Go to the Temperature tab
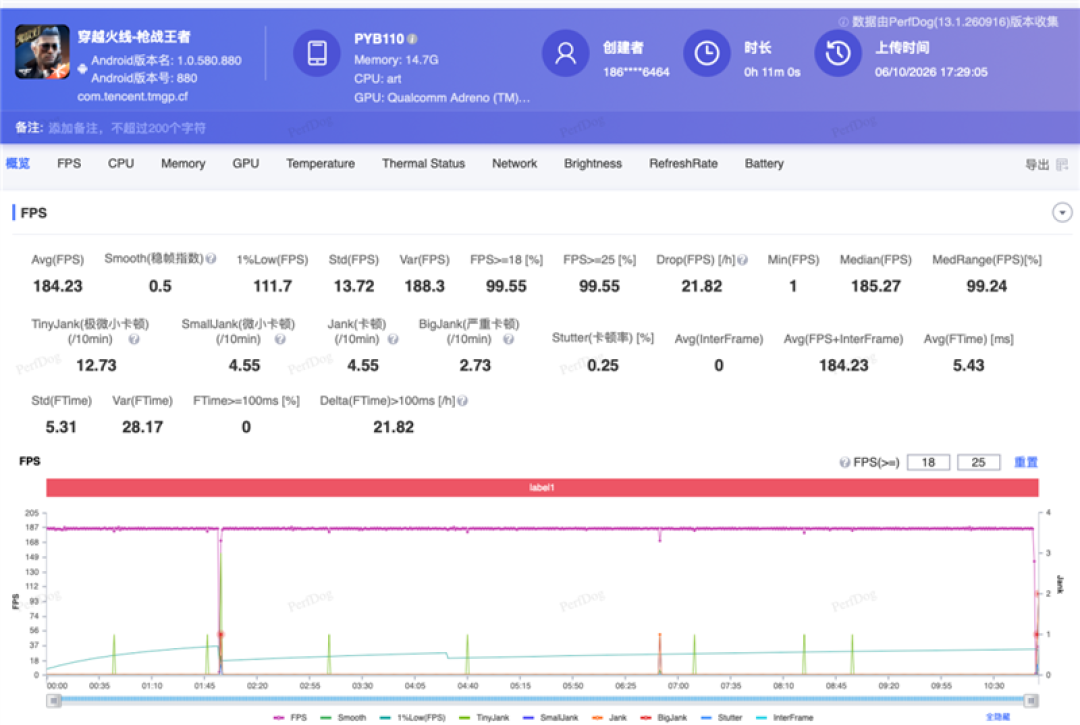1080x725 pixels. click(x=320, y=164)
